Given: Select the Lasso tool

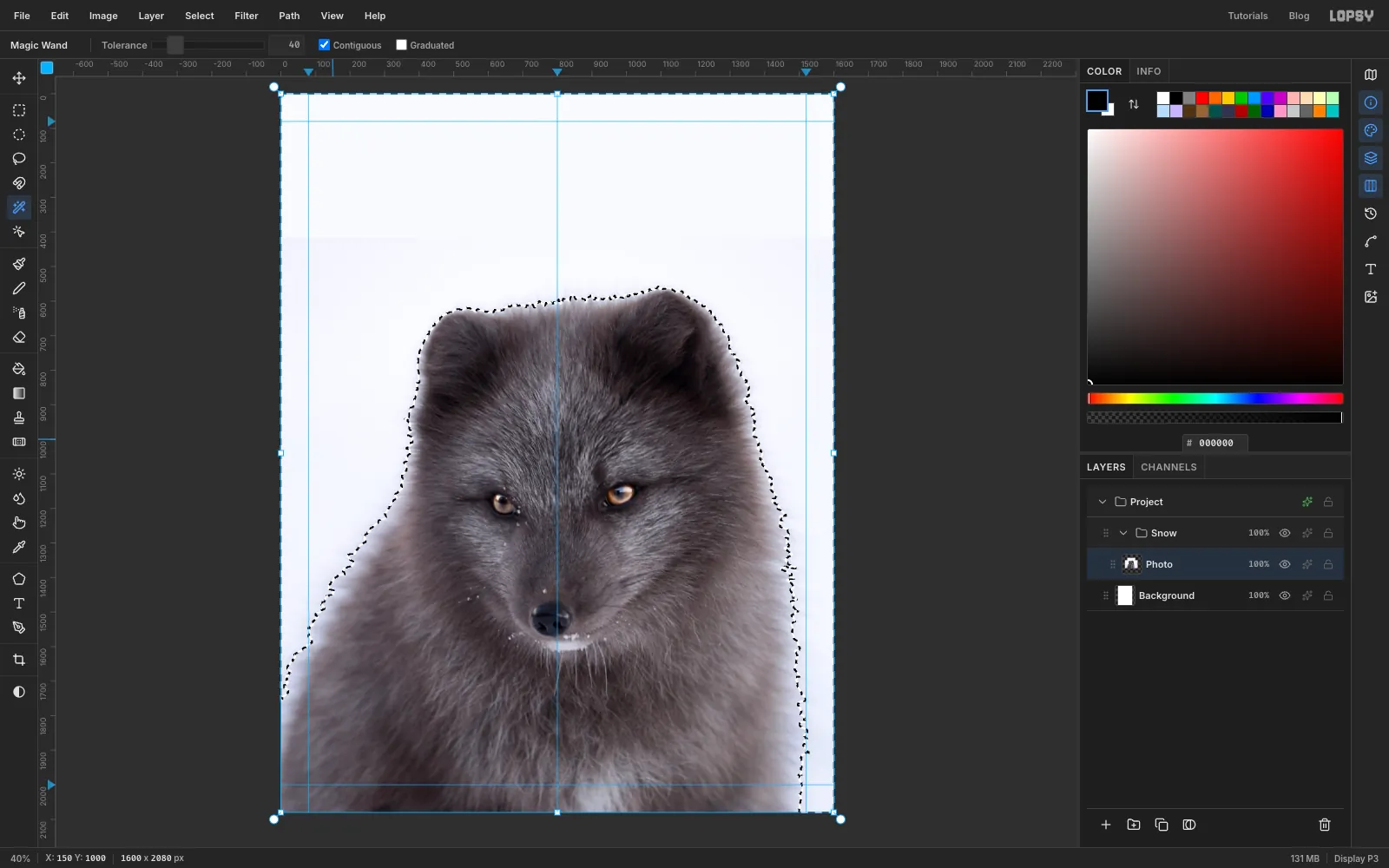Looking at the screenshot, I should [19, 159].
